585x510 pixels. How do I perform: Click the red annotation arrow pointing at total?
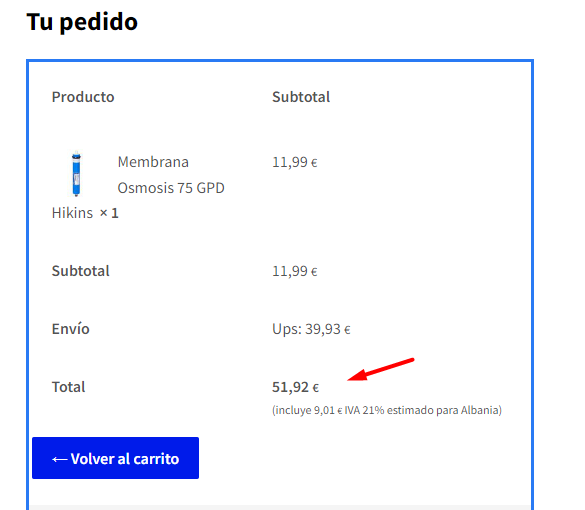(381, 370)
